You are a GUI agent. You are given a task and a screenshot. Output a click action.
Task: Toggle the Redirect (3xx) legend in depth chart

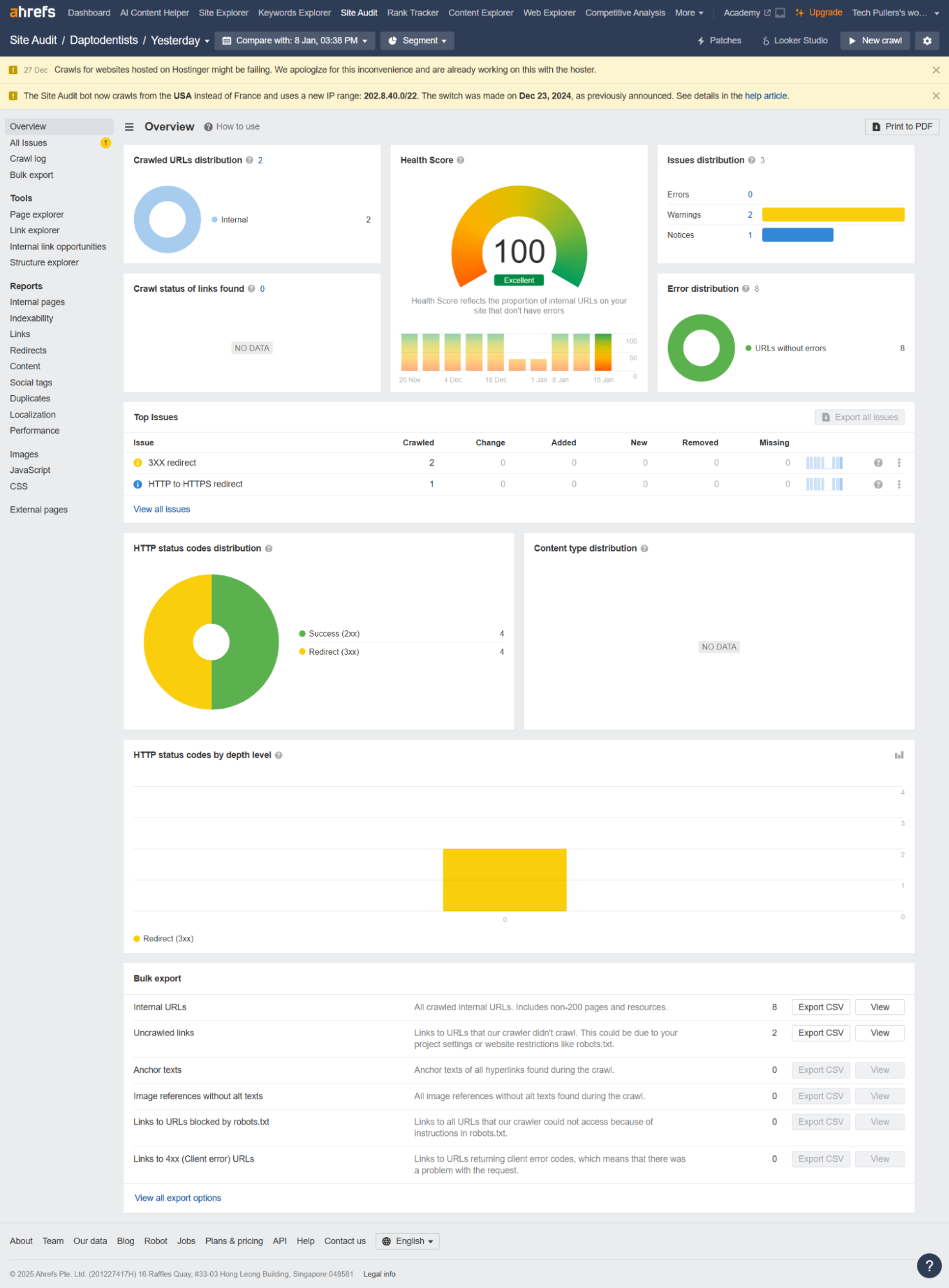tap(164, 939)
